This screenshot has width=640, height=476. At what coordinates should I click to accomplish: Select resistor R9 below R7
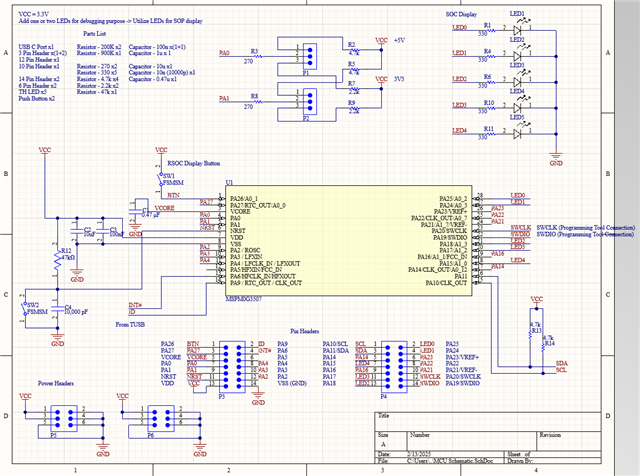click(x=354, y=108)
